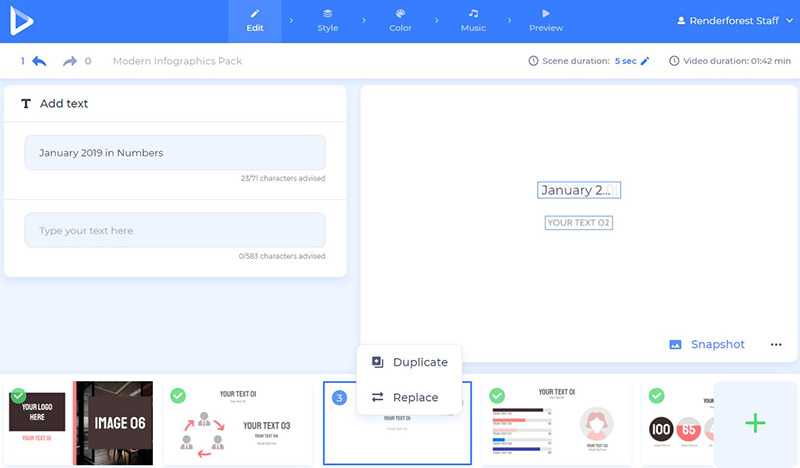Screen dimensions: 800x468
Task: Click the video duration clock icon
Action: click(x=674, y=61)
